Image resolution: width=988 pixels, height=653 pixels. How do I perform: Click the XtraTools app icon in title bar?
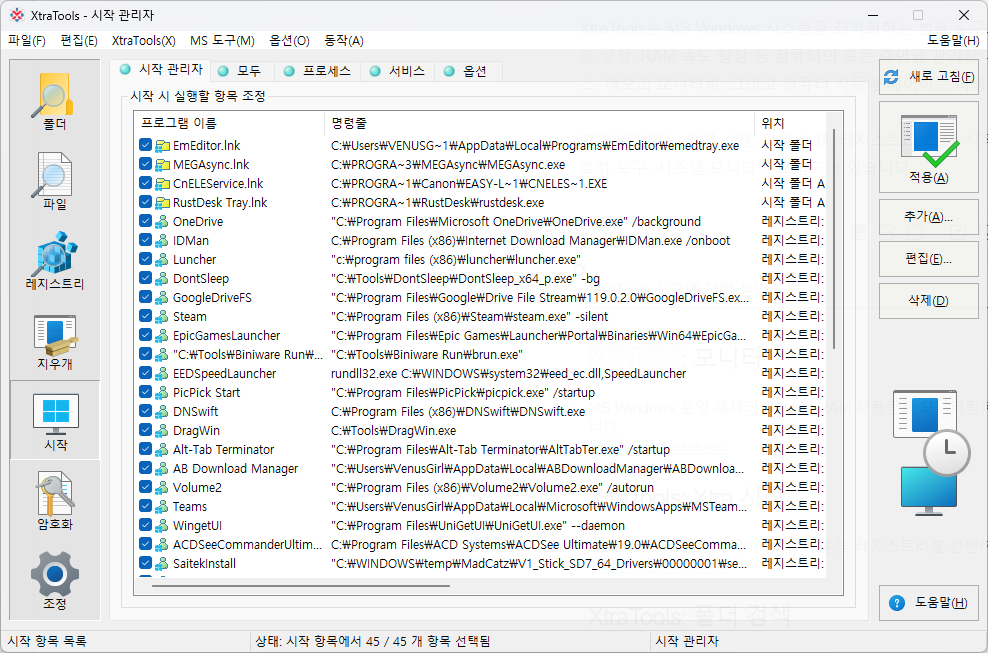click(17, 15)
